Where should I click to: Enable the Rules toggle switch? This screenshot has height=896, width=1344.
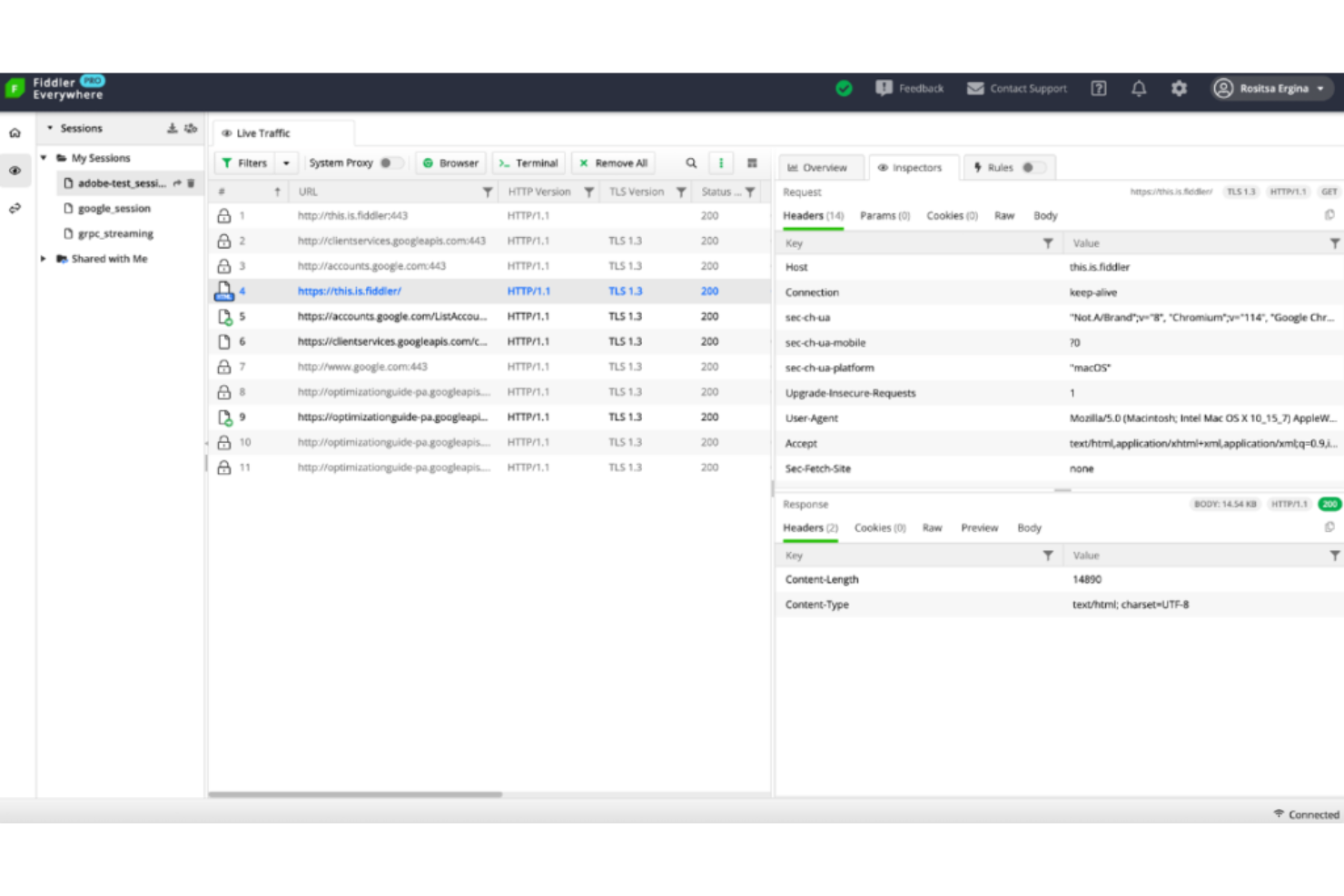tap(1033, 167)
